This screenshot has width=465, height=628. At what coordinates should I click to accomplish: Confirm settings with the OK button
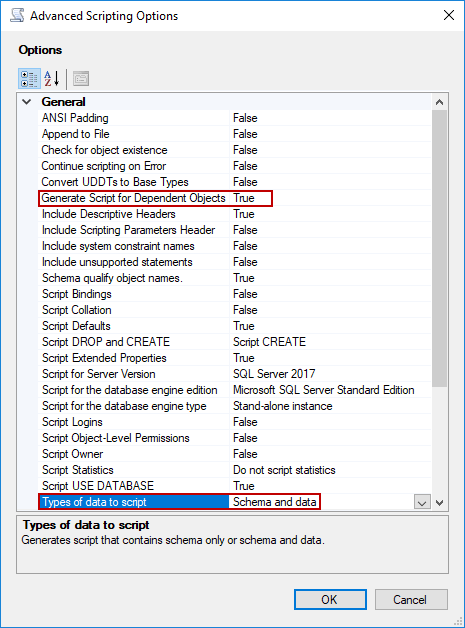coord(330,600)
